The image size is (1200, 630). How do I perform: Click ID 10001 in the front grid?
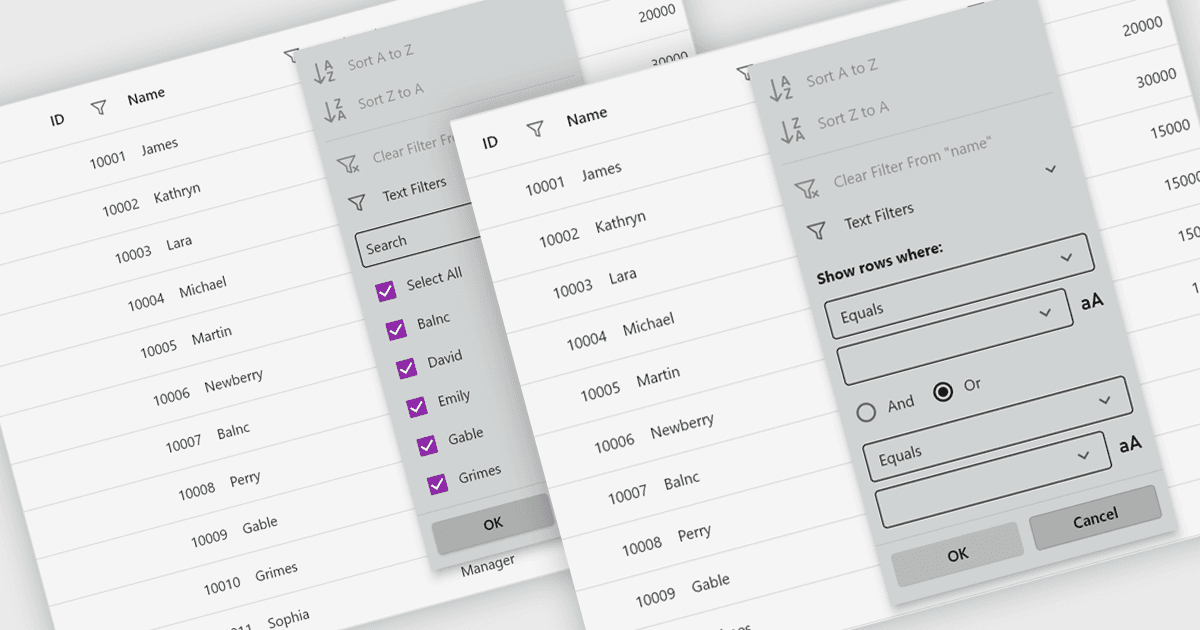click(545, 185)
